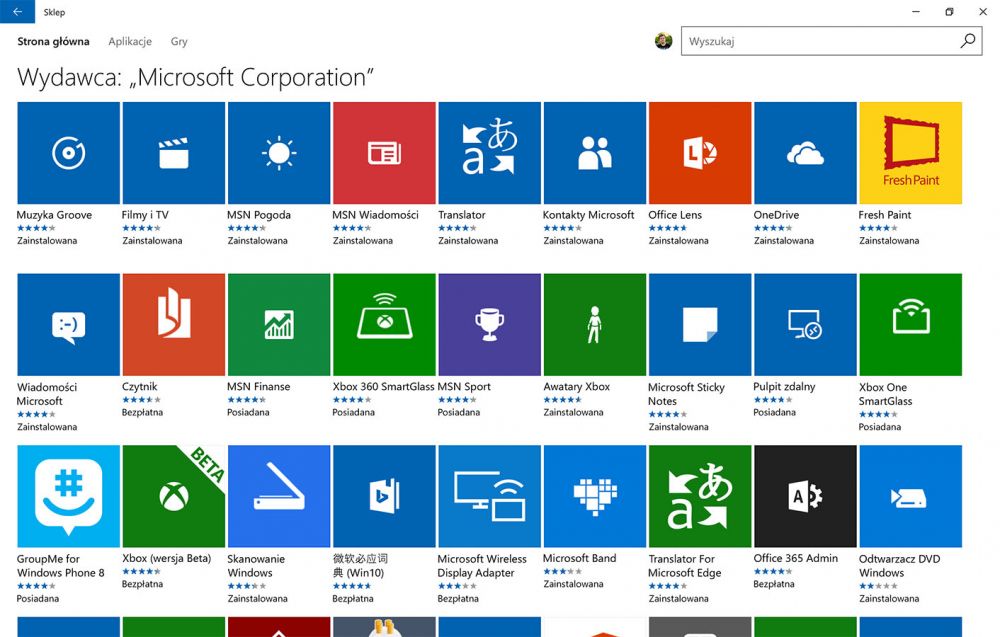Click the search magnifier icon
The width and height of the screenshot is (1000, 637).
click(967, 41)
